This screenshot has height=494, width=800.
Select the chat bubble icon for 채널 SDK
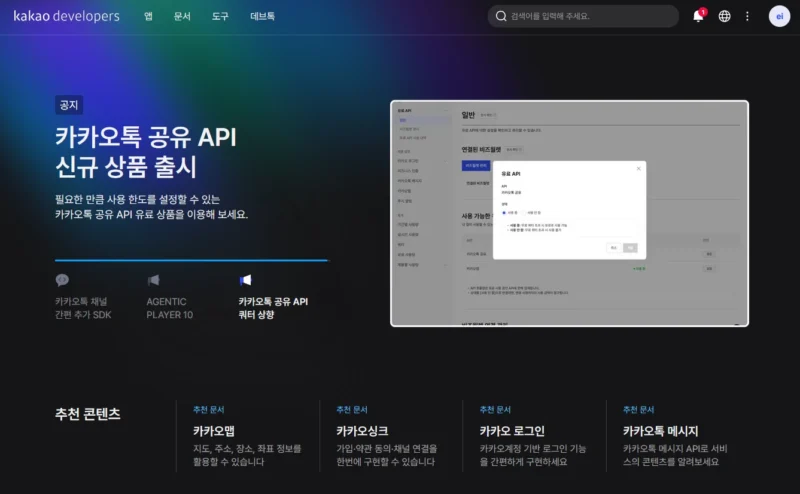62,280
